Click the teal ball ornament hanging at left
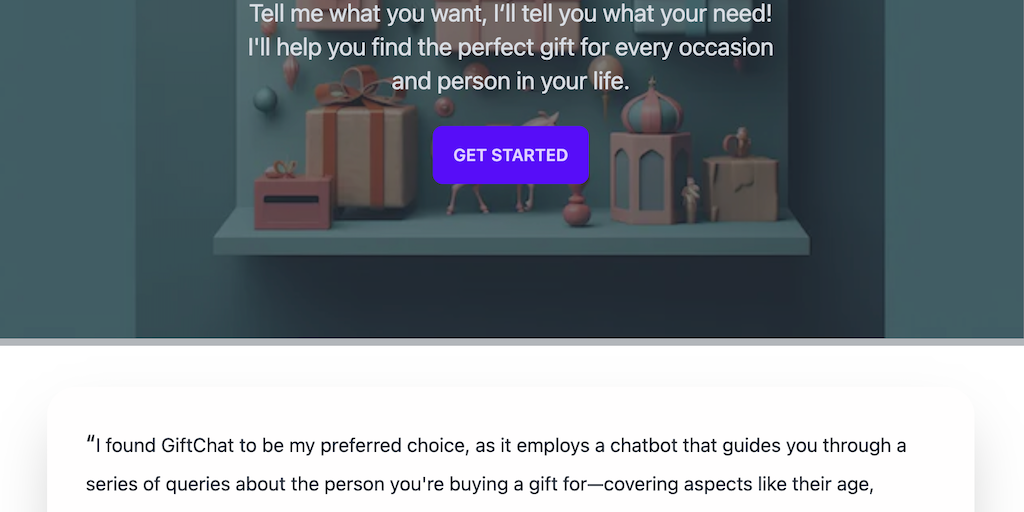The image size is (1024, 512). click(265, 98)
